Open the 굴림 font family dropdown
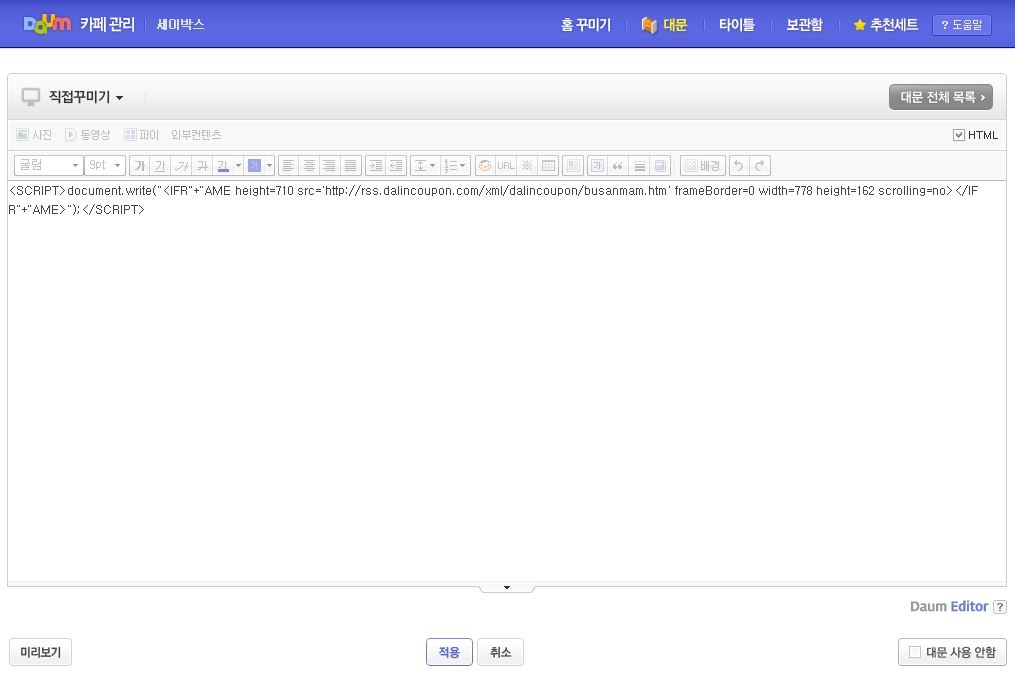The width and height of the screenshot is (1015, 675). (49, 166)
